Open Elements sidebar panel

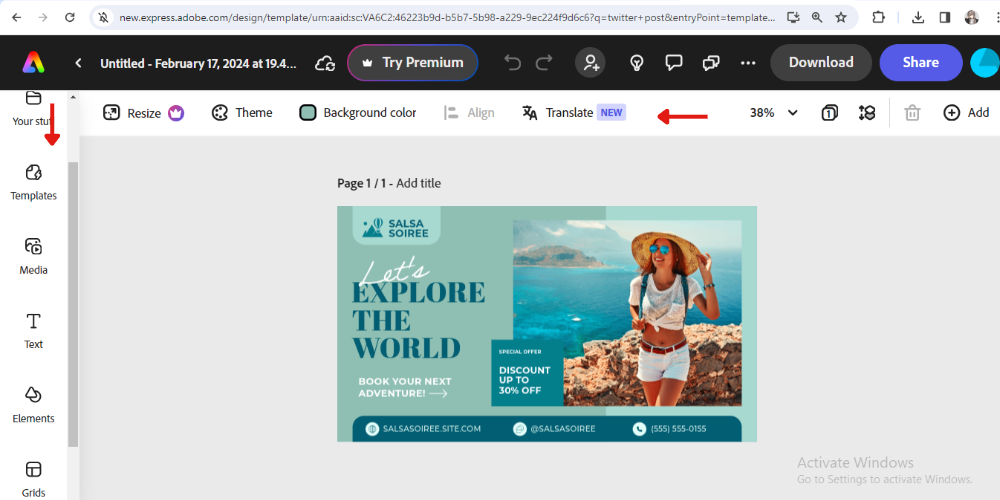(33, 405)
